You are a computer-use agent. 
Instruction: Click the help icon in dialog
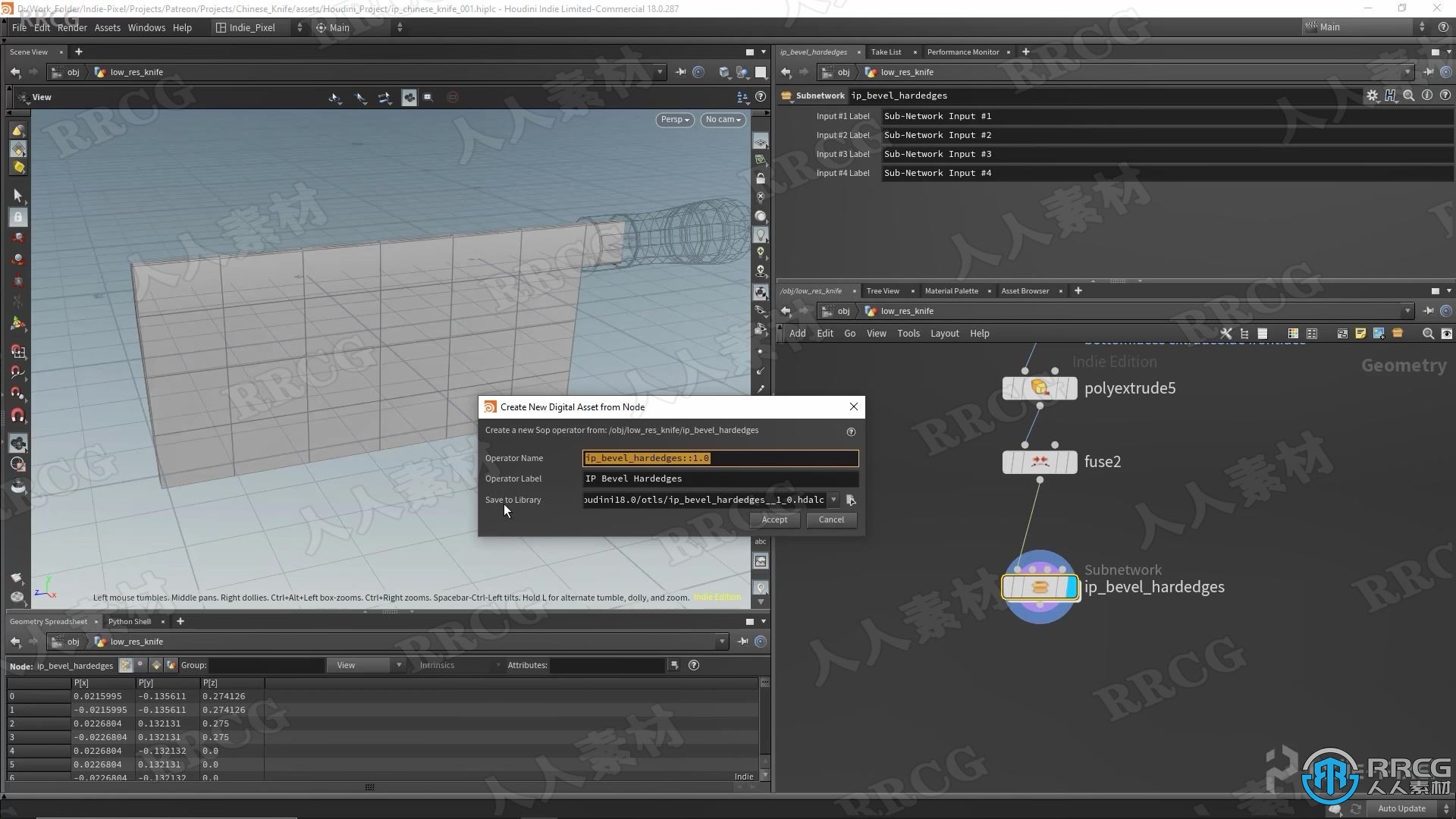point(850,431)
